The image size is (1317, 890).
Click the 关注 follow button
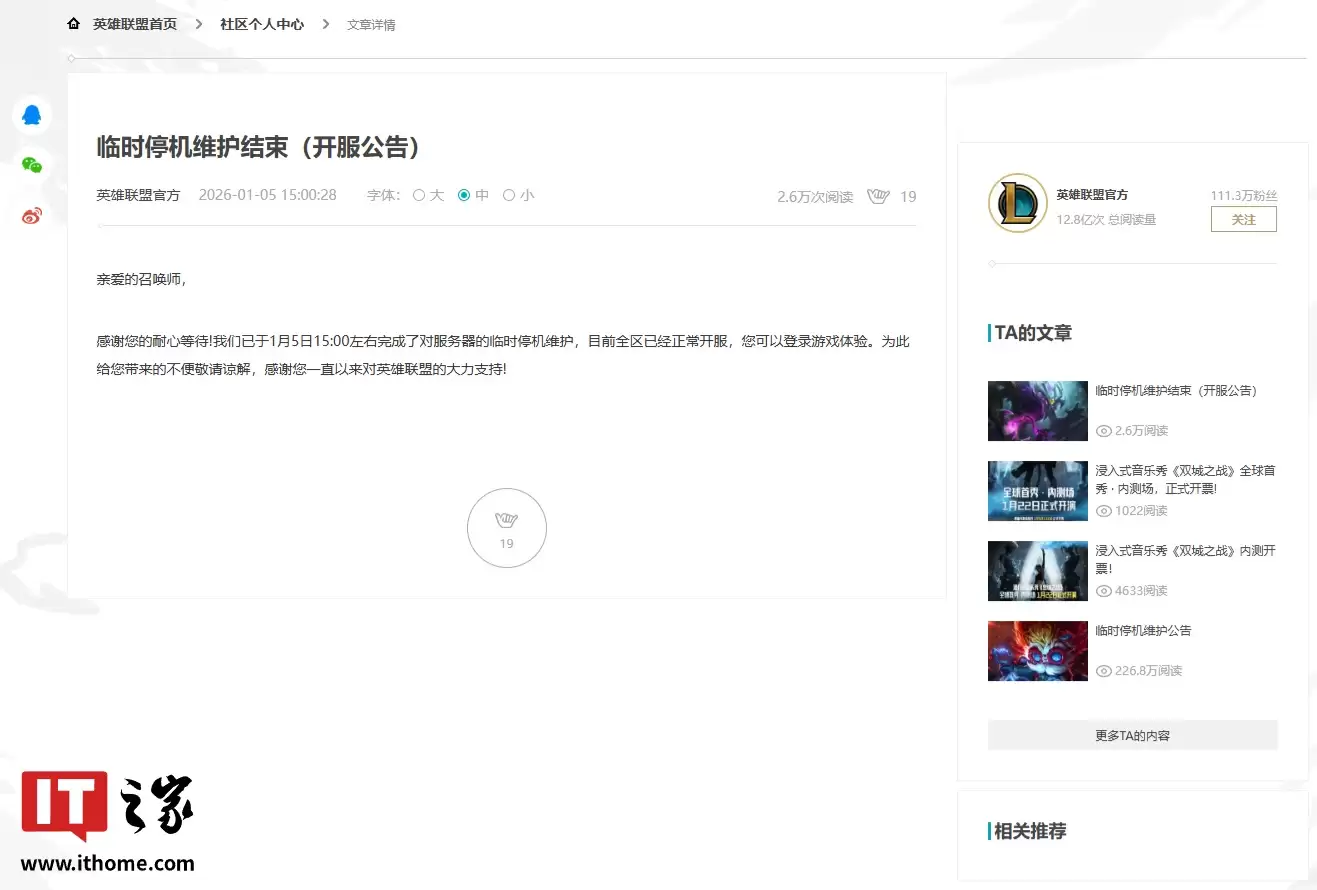[1243, 219]
